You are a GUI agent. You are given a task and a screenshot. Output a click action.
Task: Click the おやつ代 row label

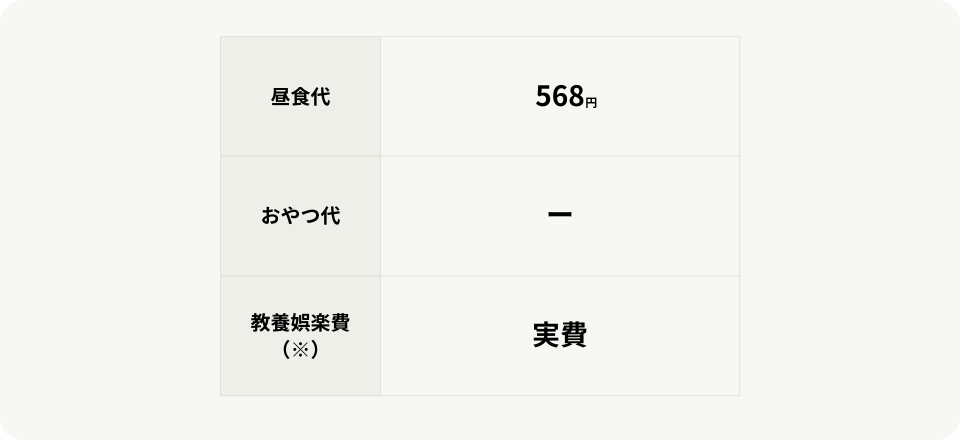[x=300, y=216]
